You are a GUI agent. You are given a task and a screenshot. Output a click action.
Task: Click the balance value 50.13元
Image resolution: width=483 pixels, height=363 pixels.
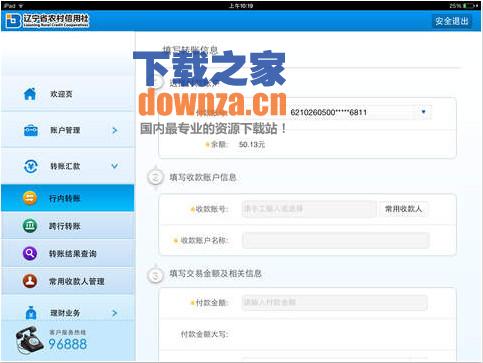pyautogui.click(x=252, y=144)
